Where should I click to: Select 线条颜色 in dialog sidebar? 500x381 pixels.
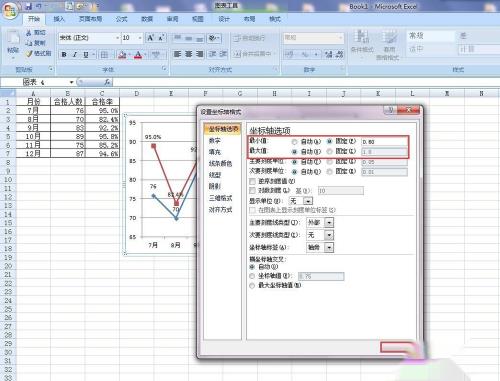pyautogui.click(x=220, y=163)
